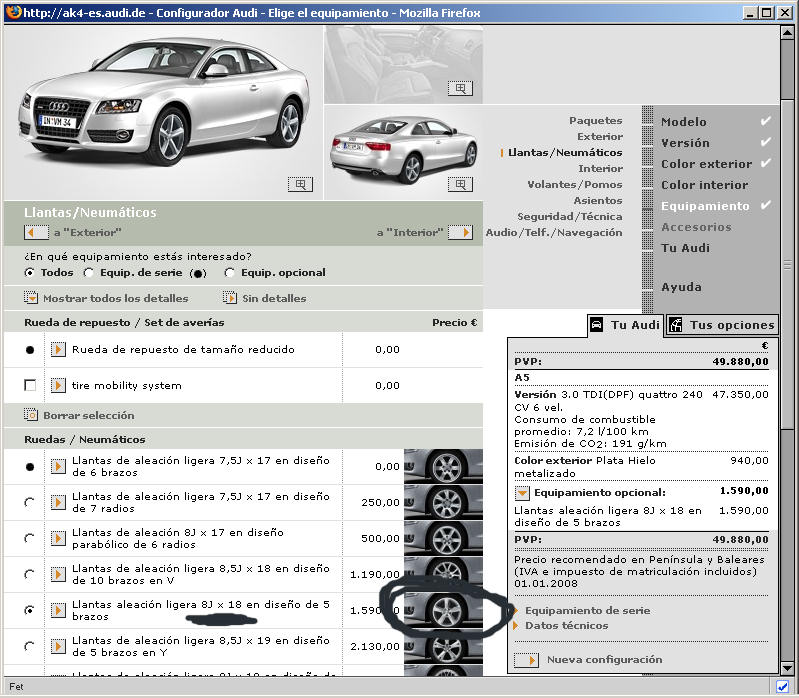Go to the Color exterior step
Viewport: 799px width, 698px height.
coord(706,164)
